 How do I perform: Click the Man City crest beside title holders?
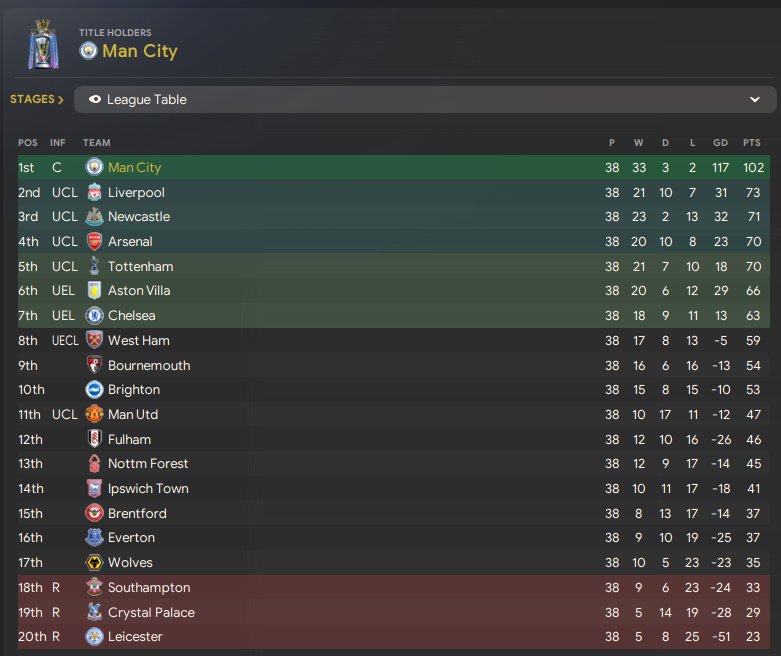pos(88,51)
